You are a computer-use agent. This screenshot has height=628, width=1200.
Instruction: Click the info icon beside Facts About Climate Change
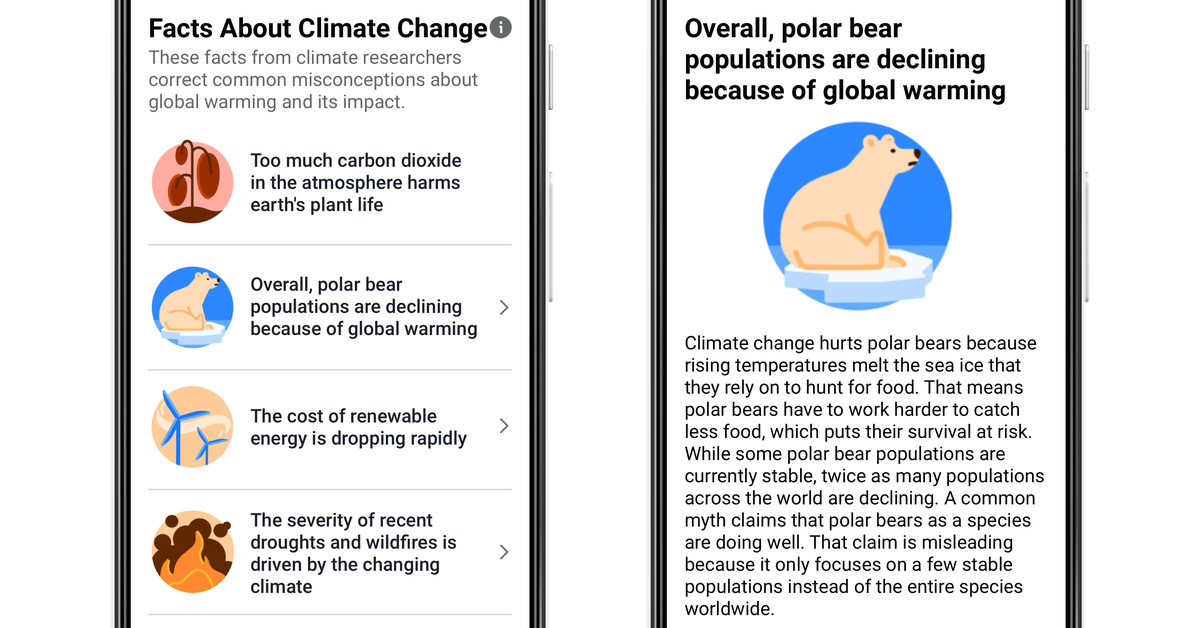coord(501,28)
